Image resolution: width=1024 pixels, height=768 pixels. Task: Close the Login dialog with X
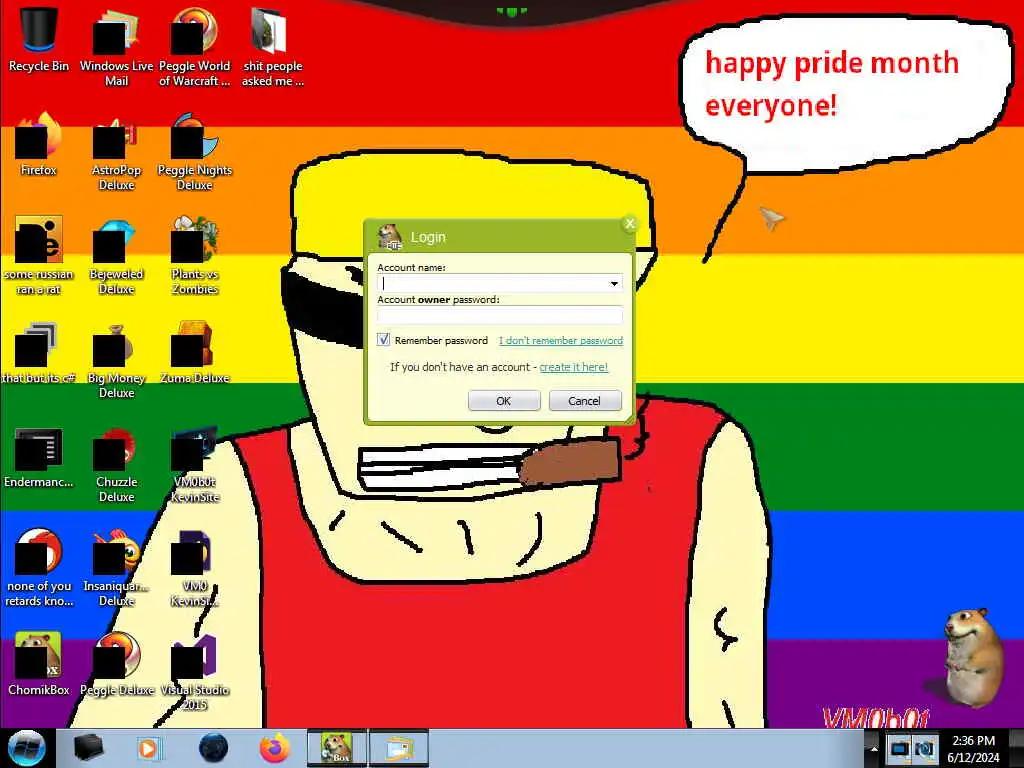[630, 224]
